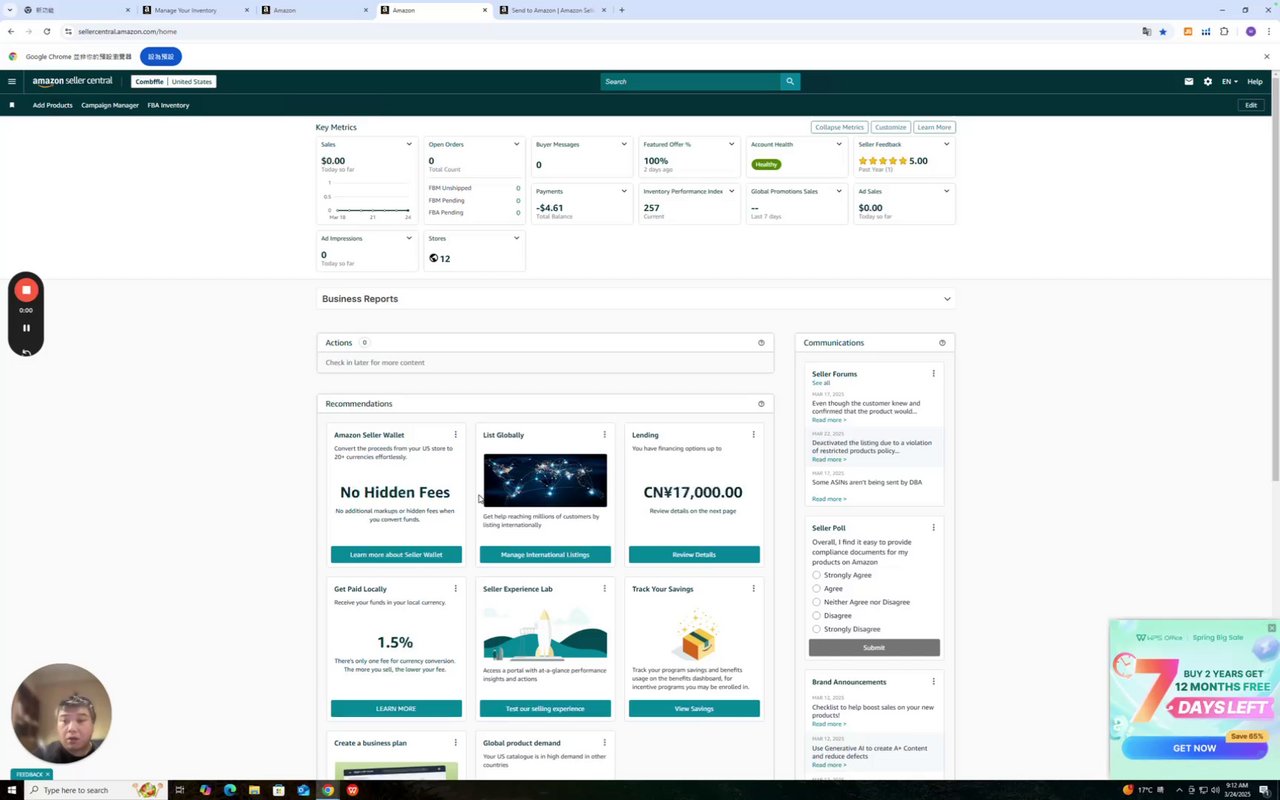Pause the screen recording

tap(26, 328)
